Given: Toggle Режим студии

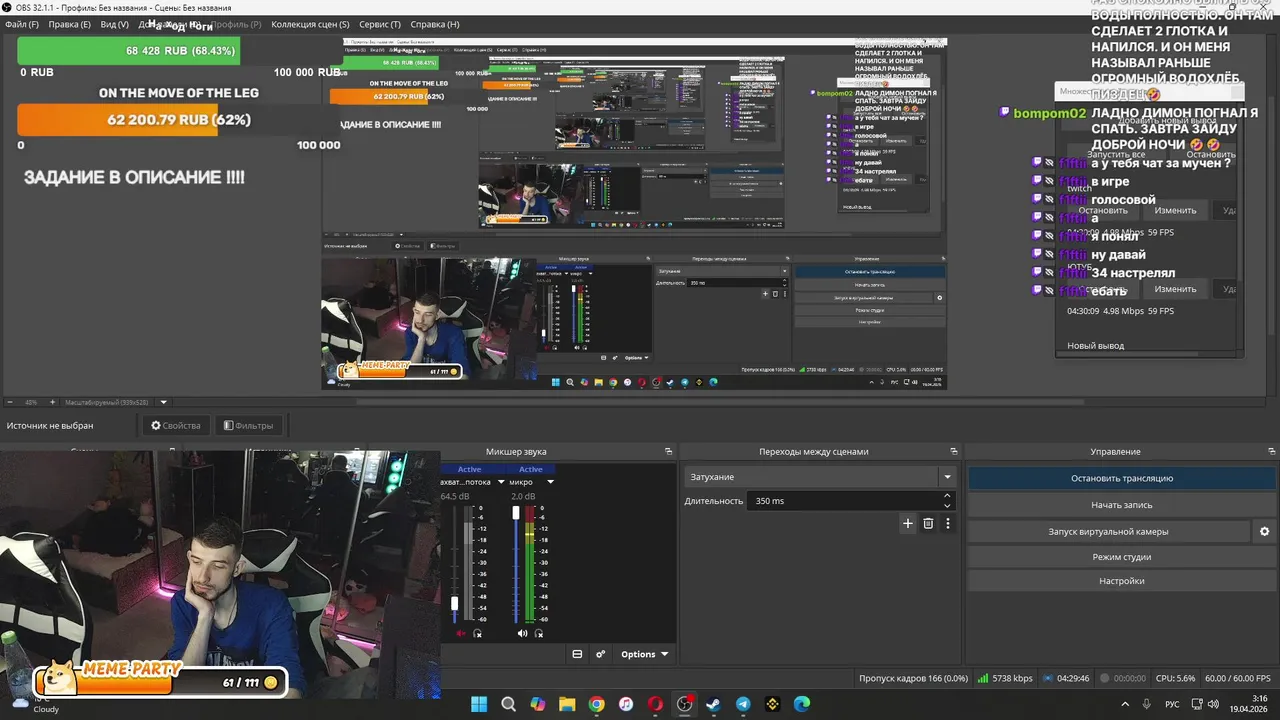Looking at the screenshot, I should click(x=1122, y=557).
